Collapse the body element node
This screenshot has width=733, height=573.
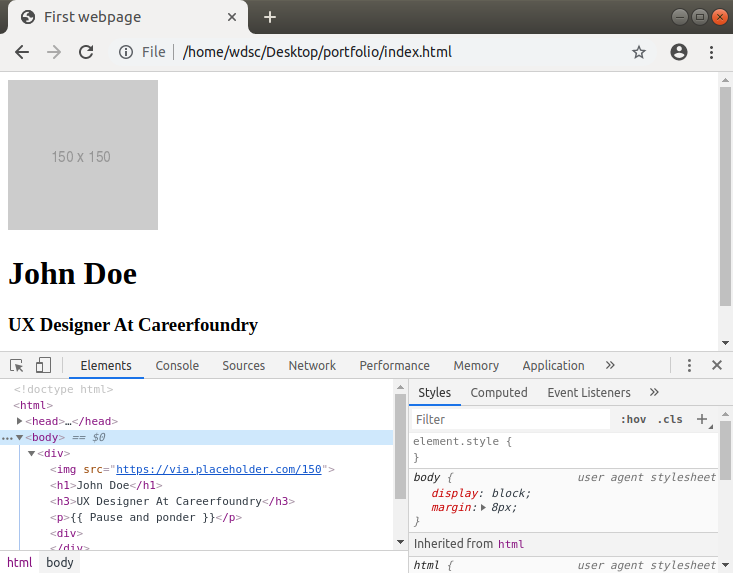click(x=19, y=437)
